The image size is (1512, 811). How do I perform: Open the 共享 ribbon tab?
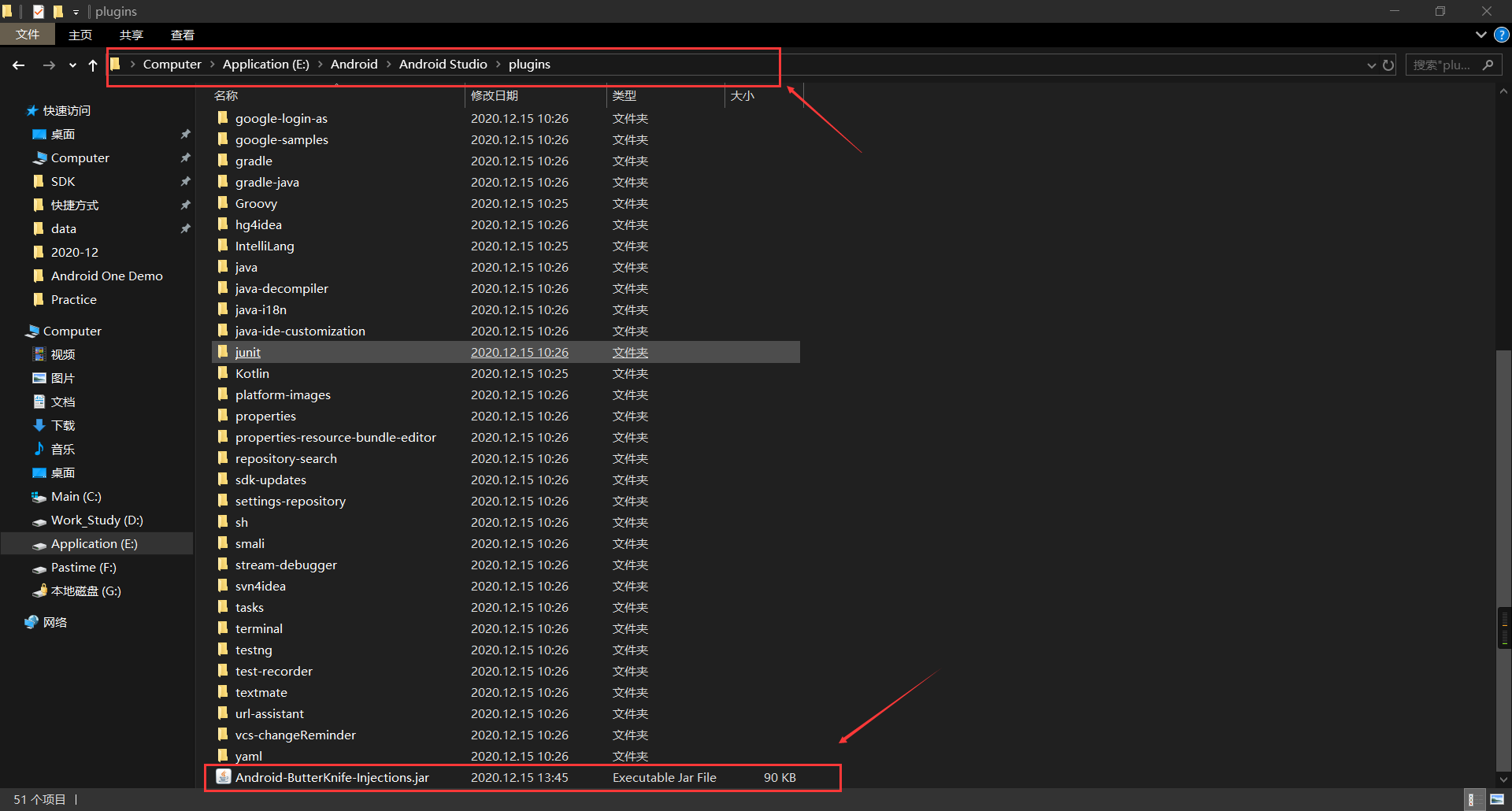coord(132,35)
